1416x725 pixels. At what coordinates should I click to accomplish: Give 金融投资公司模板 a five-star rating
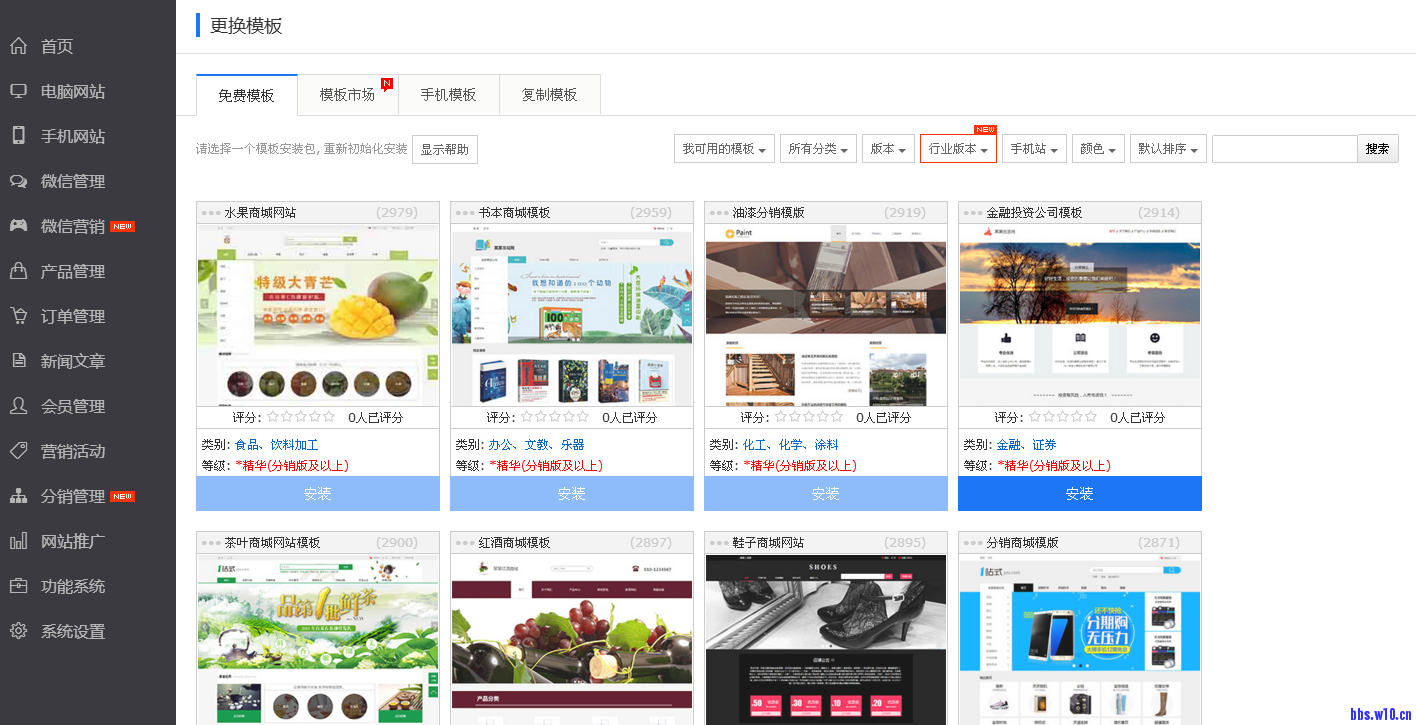tap(1090, 417)
